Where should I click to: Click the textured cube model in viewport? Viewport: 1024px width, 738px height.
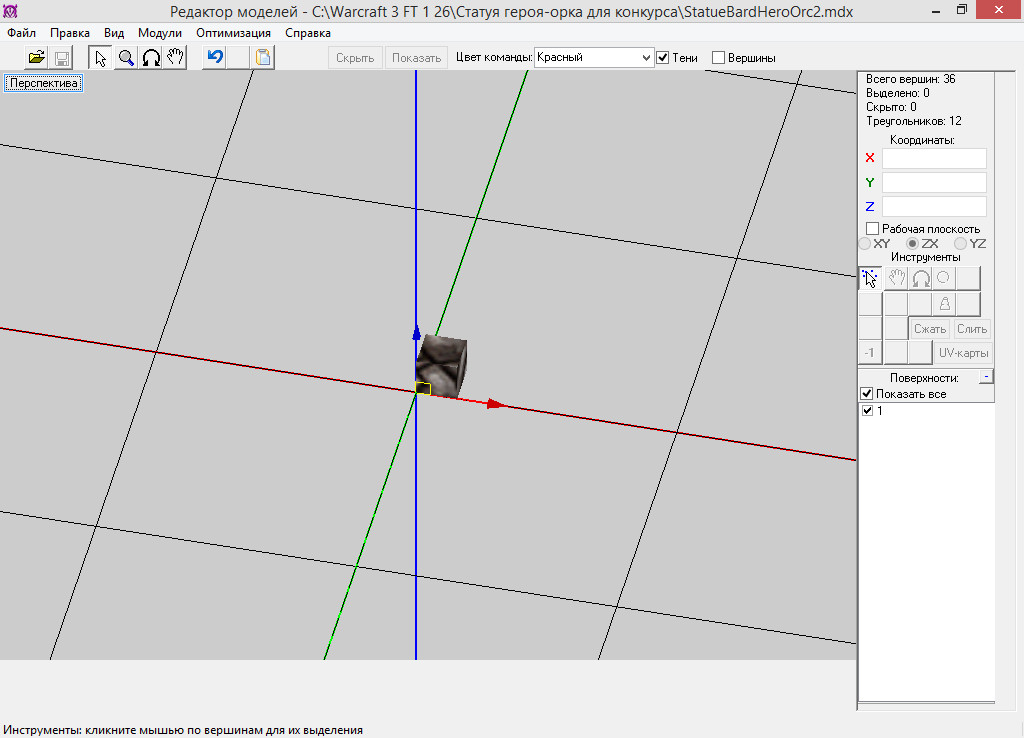(442, 366)
